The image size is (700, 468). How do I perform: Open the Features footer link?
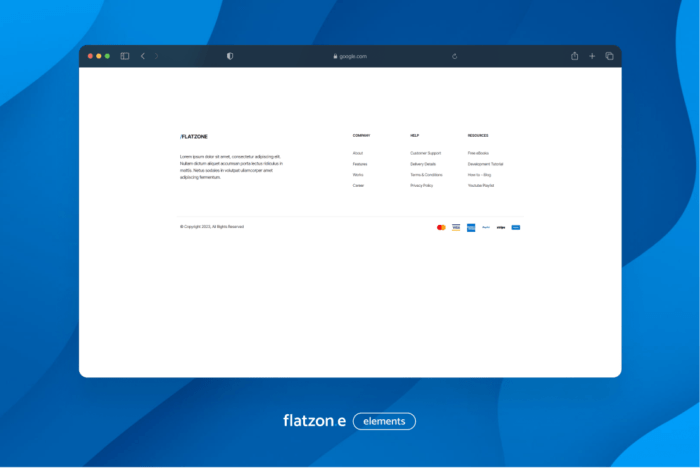[x=360, y=164]
